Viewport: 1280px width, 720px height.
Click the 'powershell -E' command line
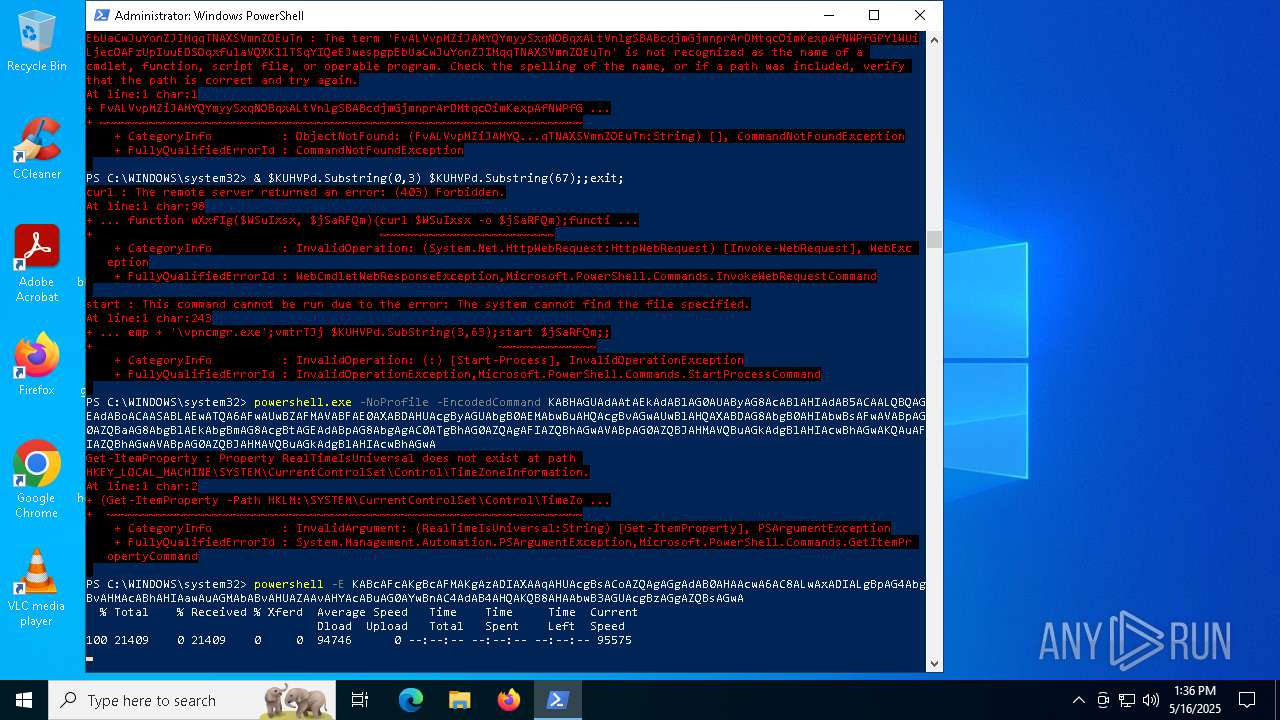506,591
